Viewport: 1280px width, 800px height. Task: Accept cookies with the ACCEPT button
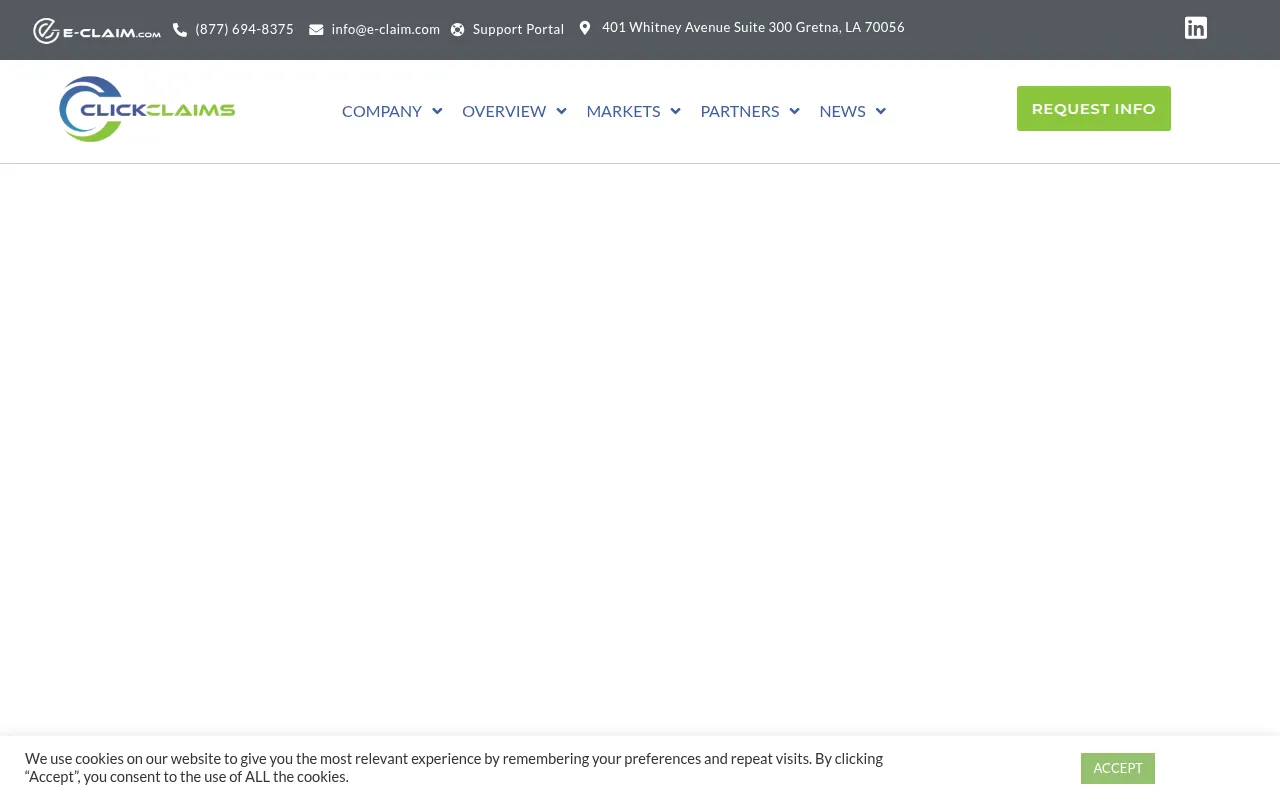(x=1118, y=768)
